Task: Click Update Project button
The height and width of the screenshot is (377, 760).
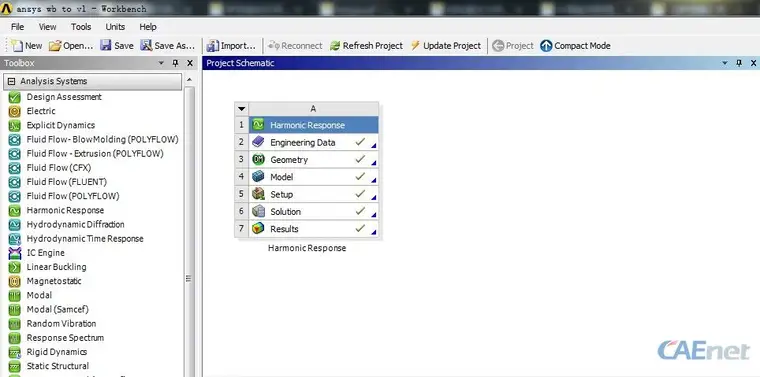Action: coord(446,46)
